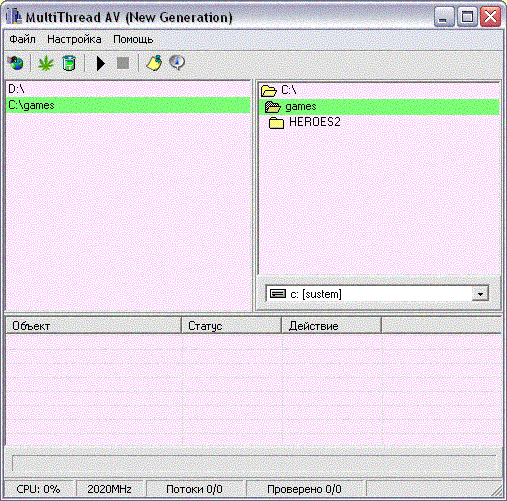Click the Статус column header
The image size is (507, 501).
pos(231,326)
